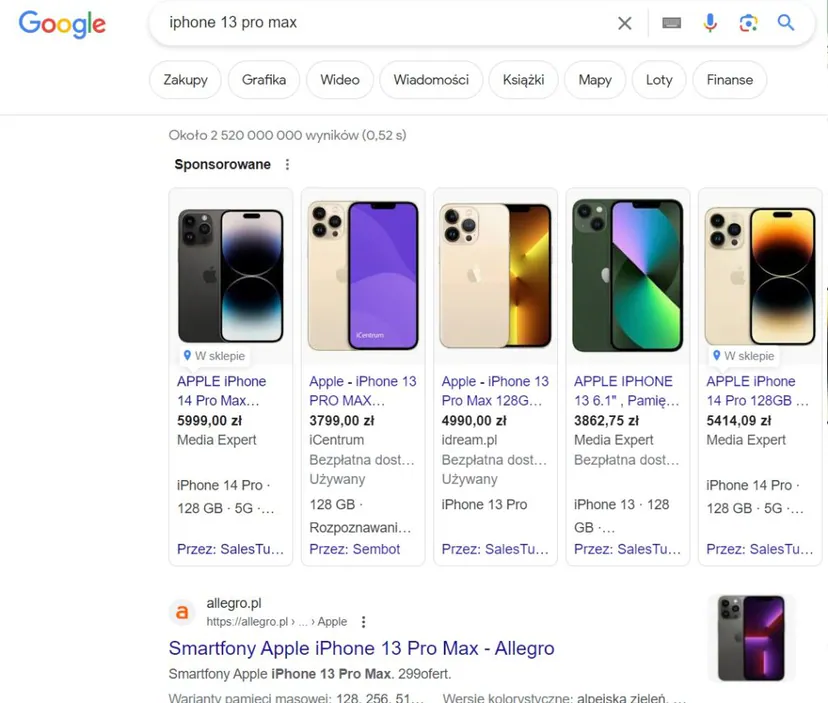Start voice search with microphone icon
The width and height of the screenshot is (828, 703).
[x=710, y=23]
